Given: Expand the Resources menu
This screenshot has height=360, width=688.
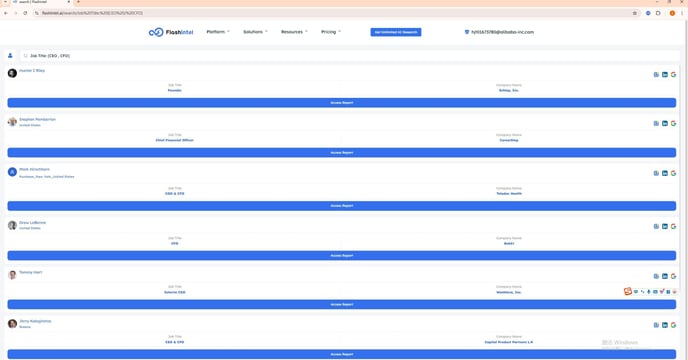Looking at the screenshot, I should click(294, 32).
